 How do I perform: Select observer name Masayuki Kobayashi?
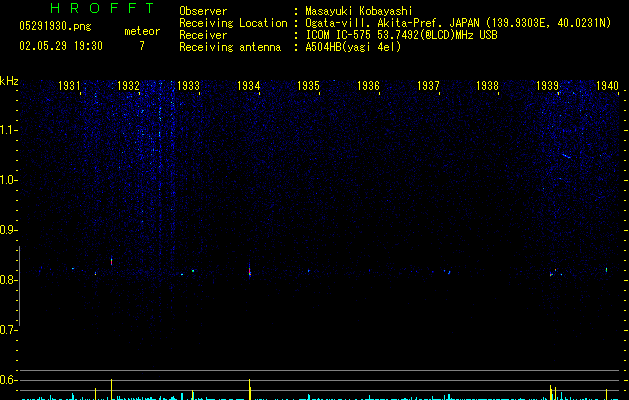[x=359, y=11]
